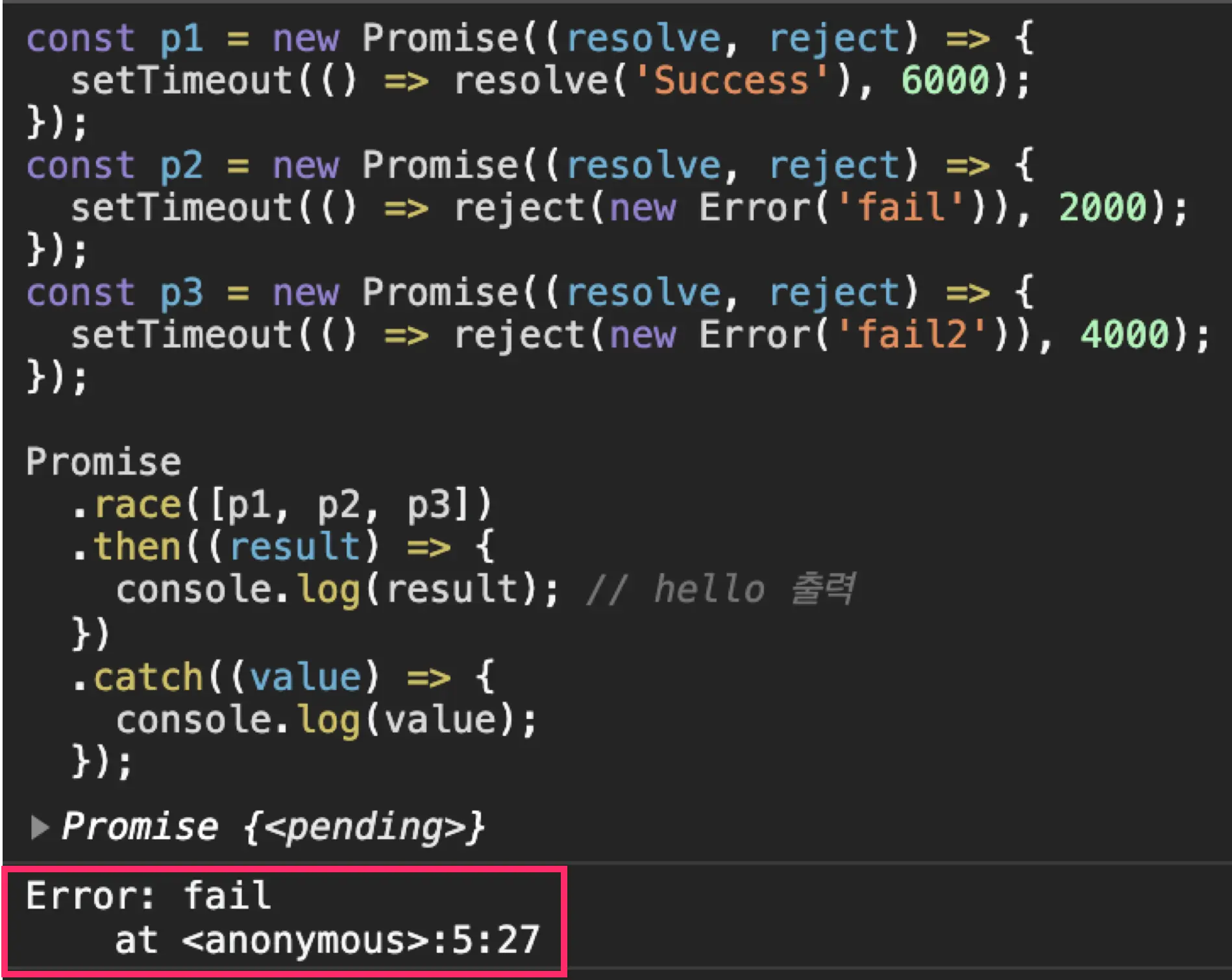Click the 6000 timeout value
The image size is (1232, 980).
click(x=944, y=80)
